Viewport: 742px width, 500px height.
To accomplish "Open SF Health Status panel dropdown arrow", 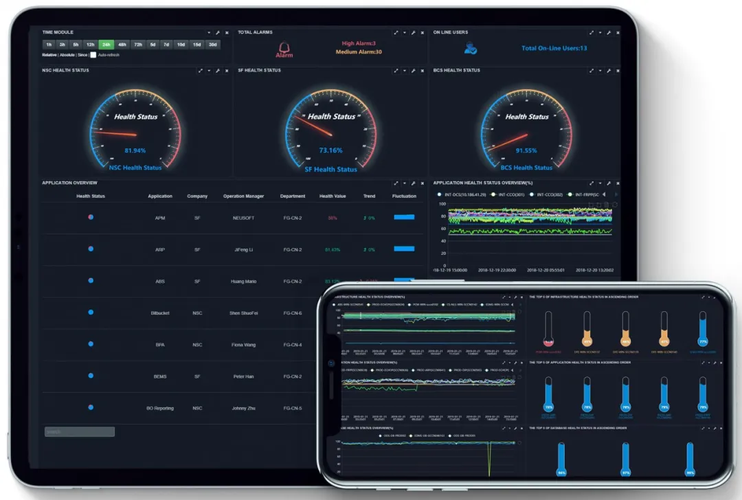I will (x=405, y=70).
